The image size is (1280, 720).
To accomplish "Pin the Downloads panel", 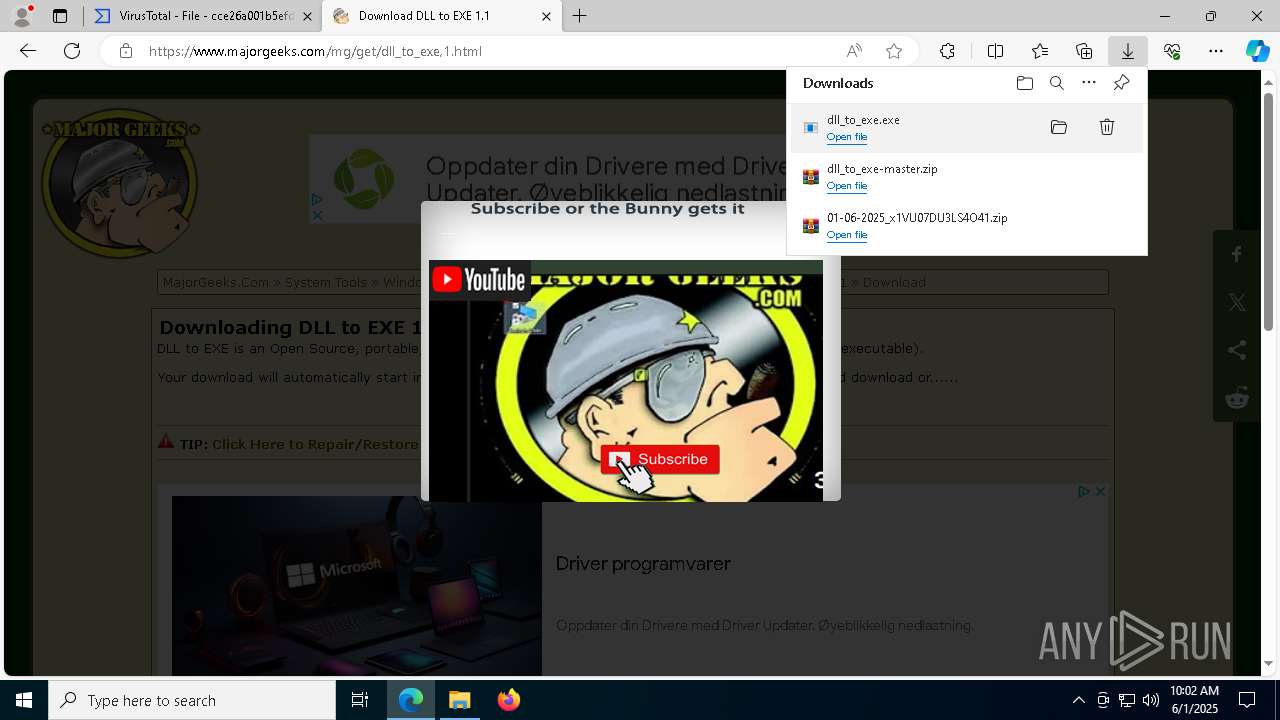I will (x=1122, y=83).
